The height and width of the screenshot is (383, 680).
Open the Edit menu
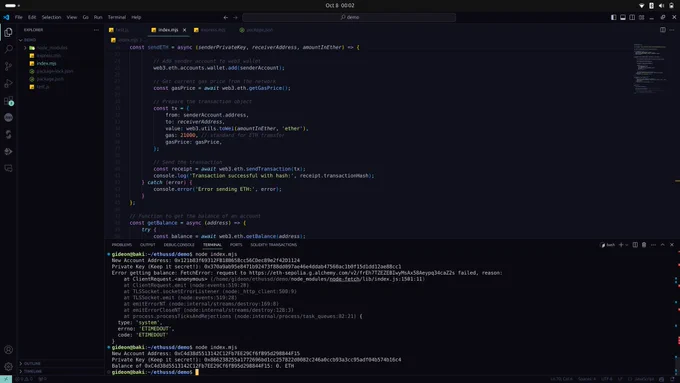(32, 17)
